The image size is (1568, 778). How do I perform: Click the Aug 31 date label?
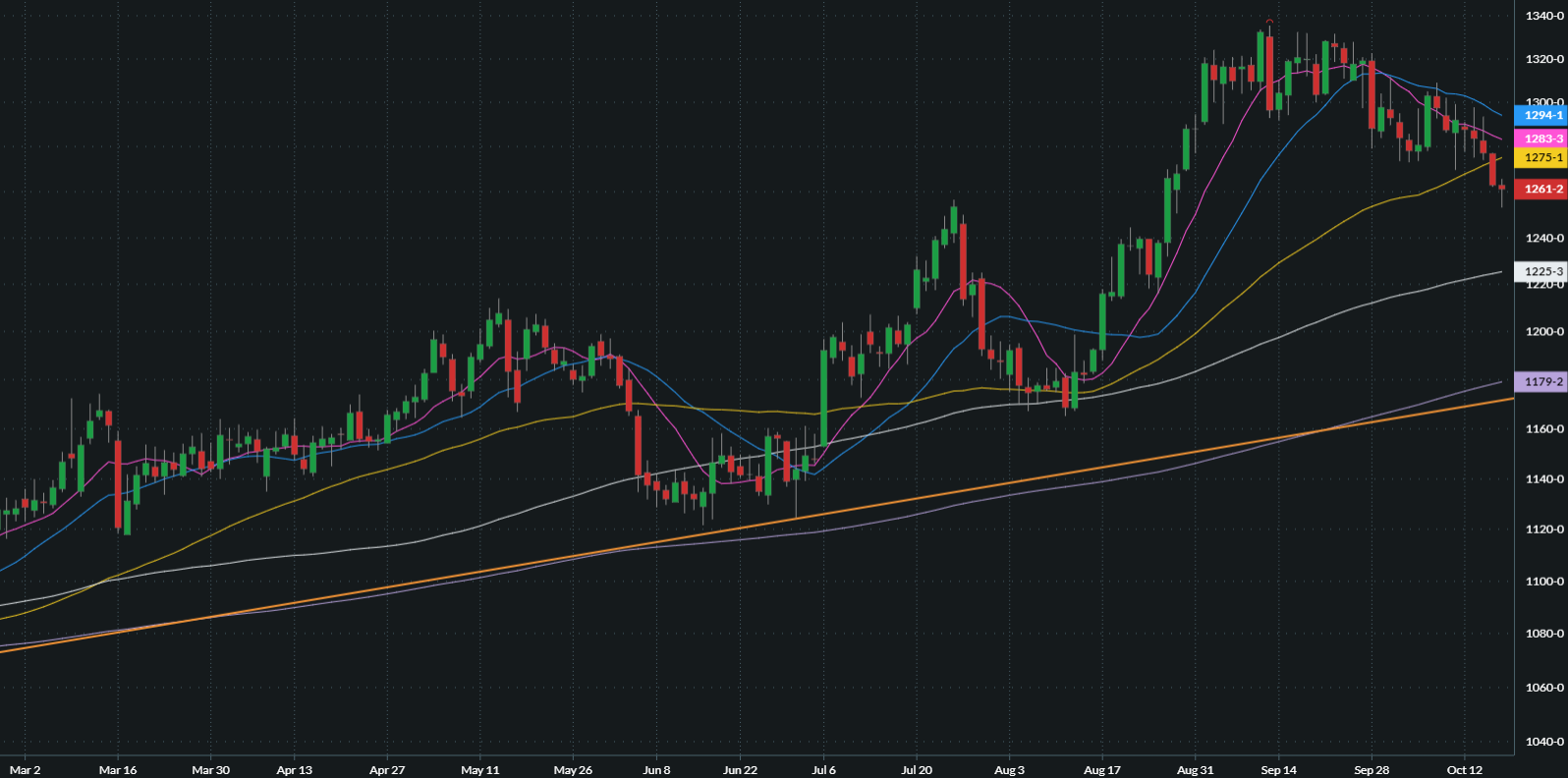click(x=1195, y=770)
